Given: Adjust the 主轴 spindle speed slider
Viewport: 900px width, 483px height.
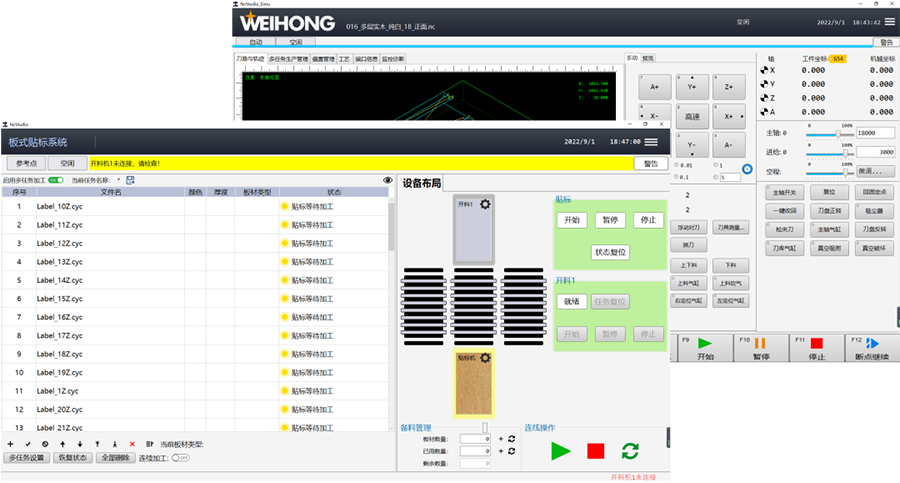Looking at the screenshot, I should tap(837, 133).
